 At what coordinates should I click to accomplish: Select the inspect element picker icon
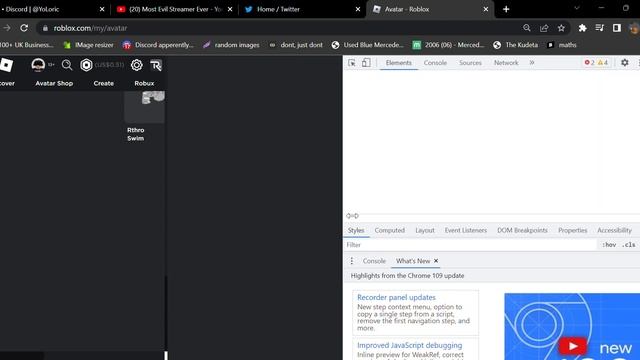[x=351, y=63]
